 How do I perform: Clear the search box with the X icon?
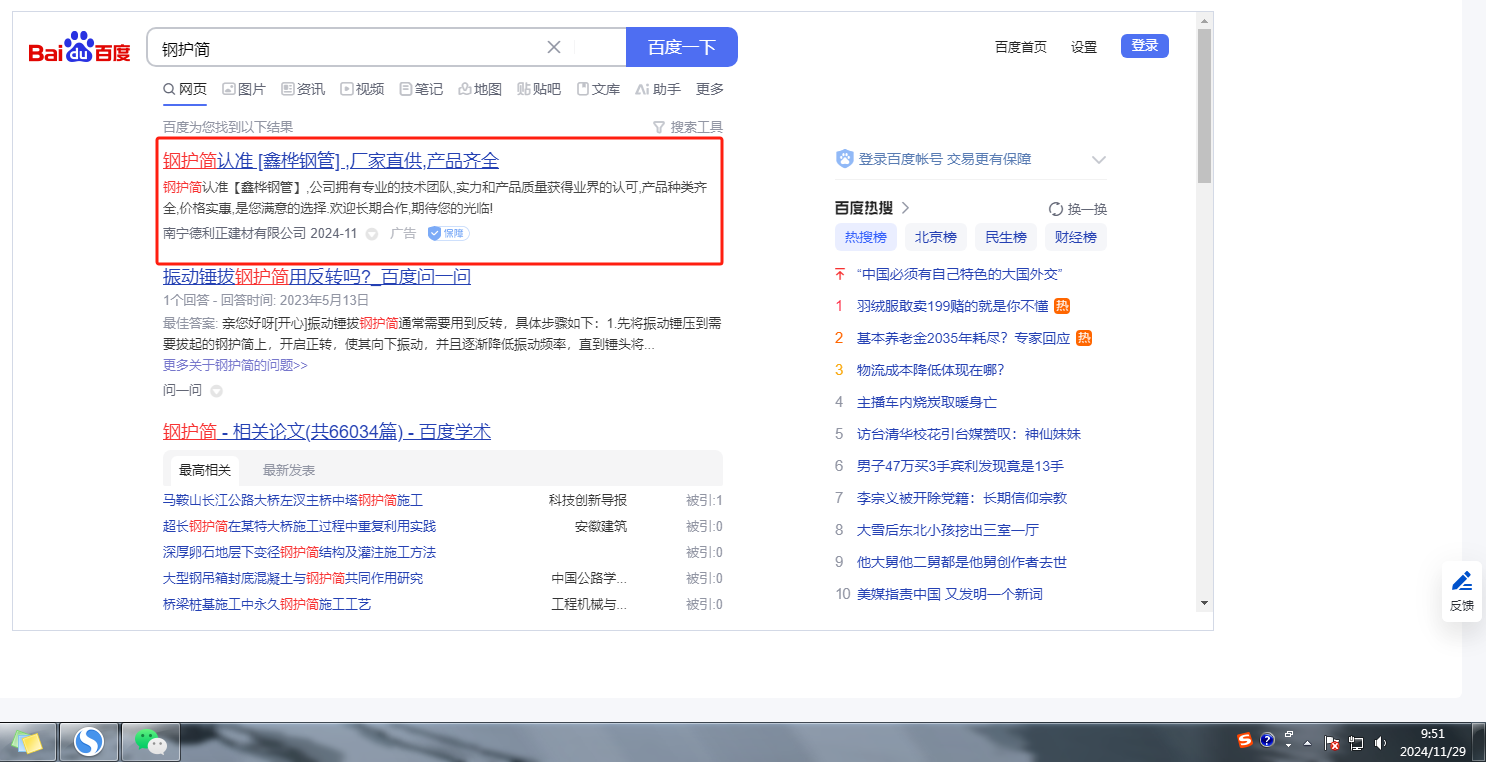[x=554, y=47]
